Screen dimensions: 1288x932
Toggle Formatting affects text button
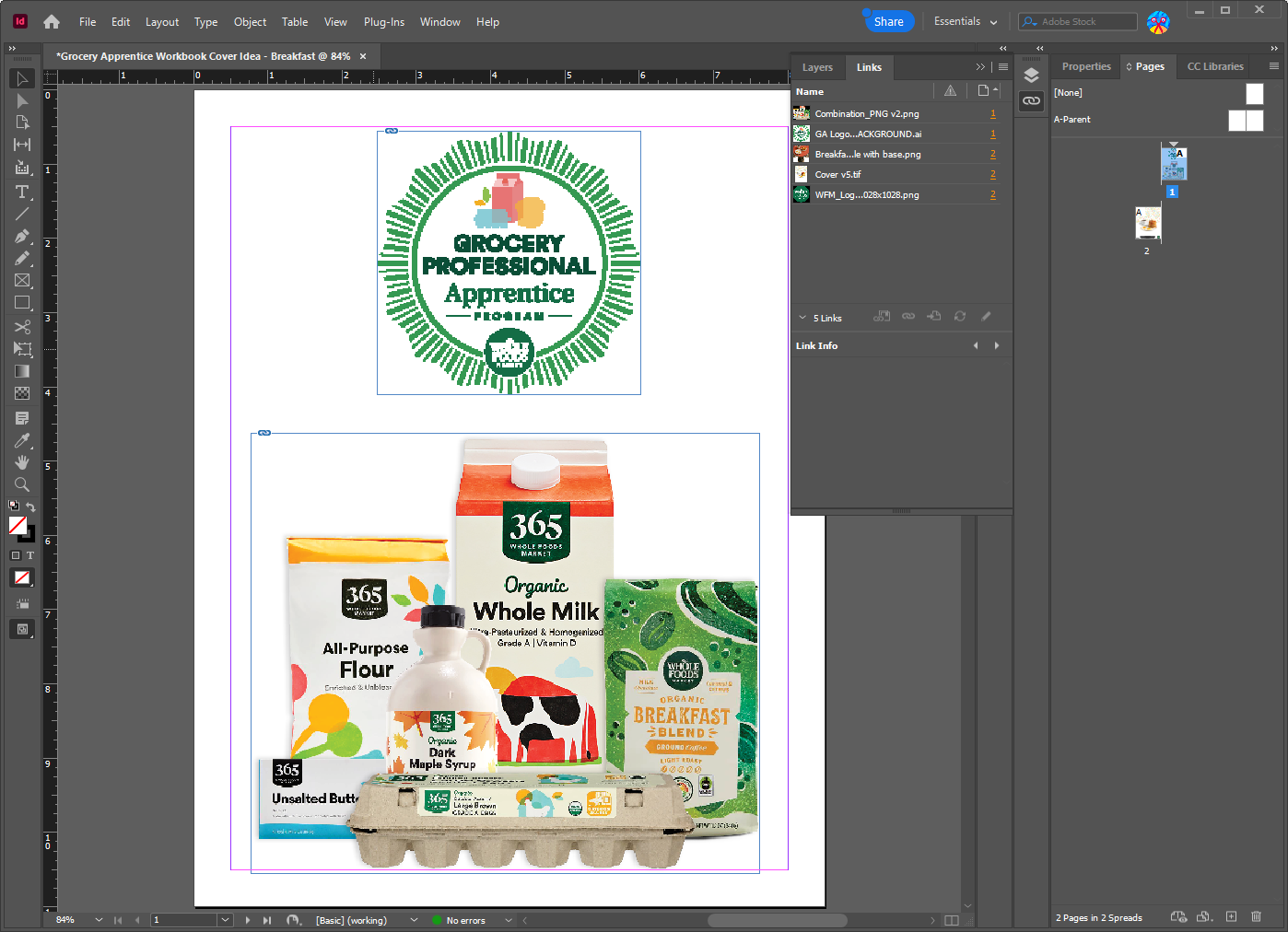coord(29,555)
